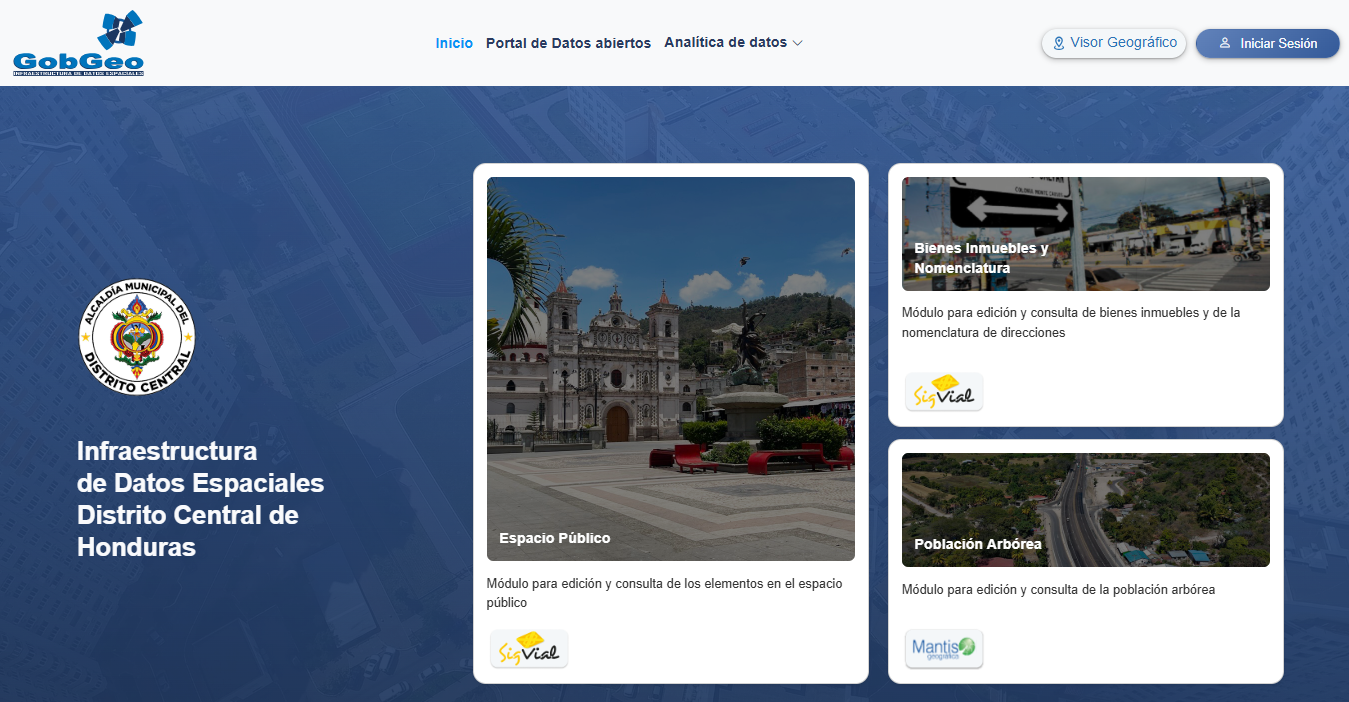Screen dimensions: 1349x702
Task: Open Portal de Datos abiertos
Action: tap(568, 43)
